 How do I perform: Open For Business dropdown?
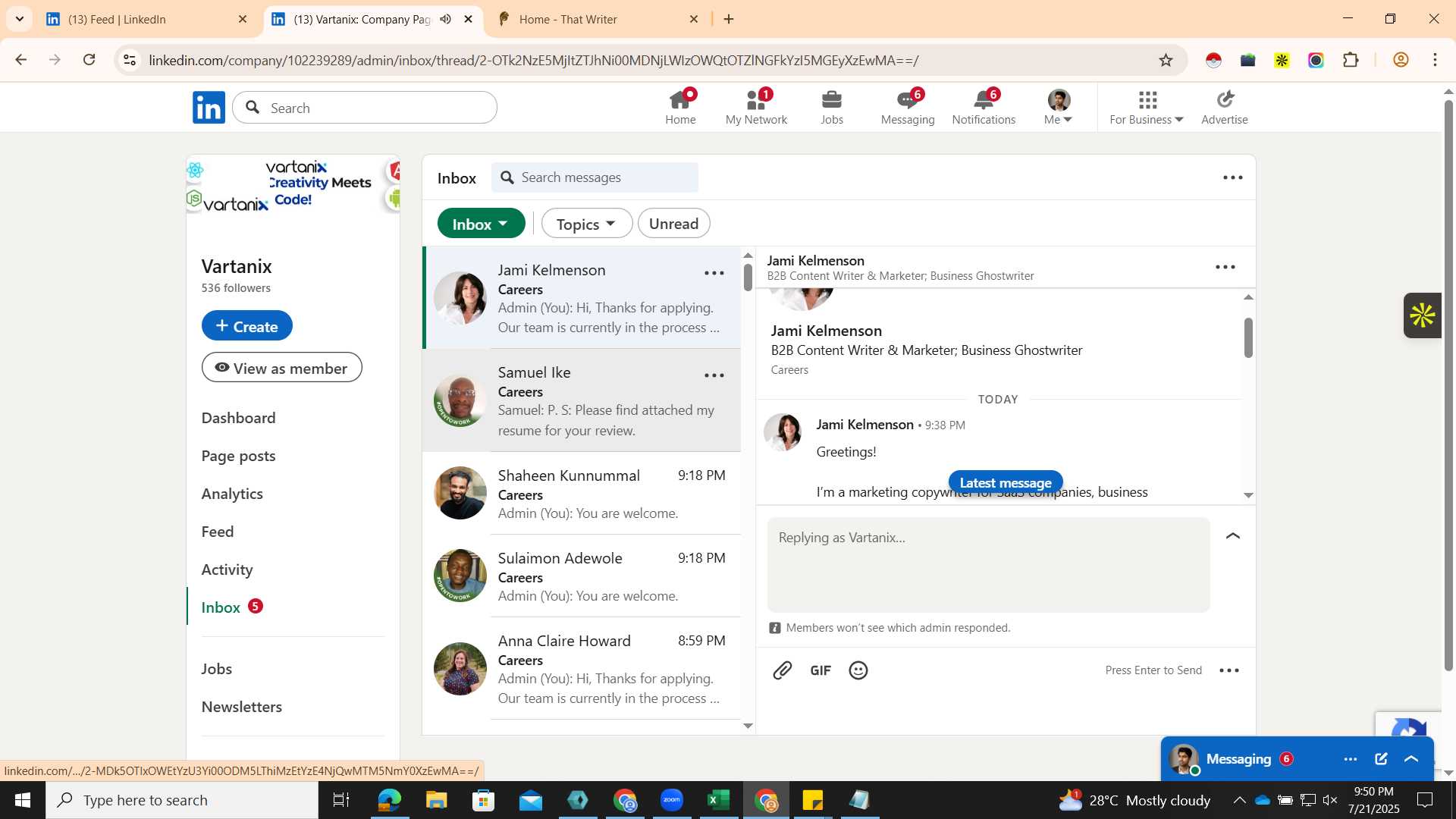click(1147, 107)
